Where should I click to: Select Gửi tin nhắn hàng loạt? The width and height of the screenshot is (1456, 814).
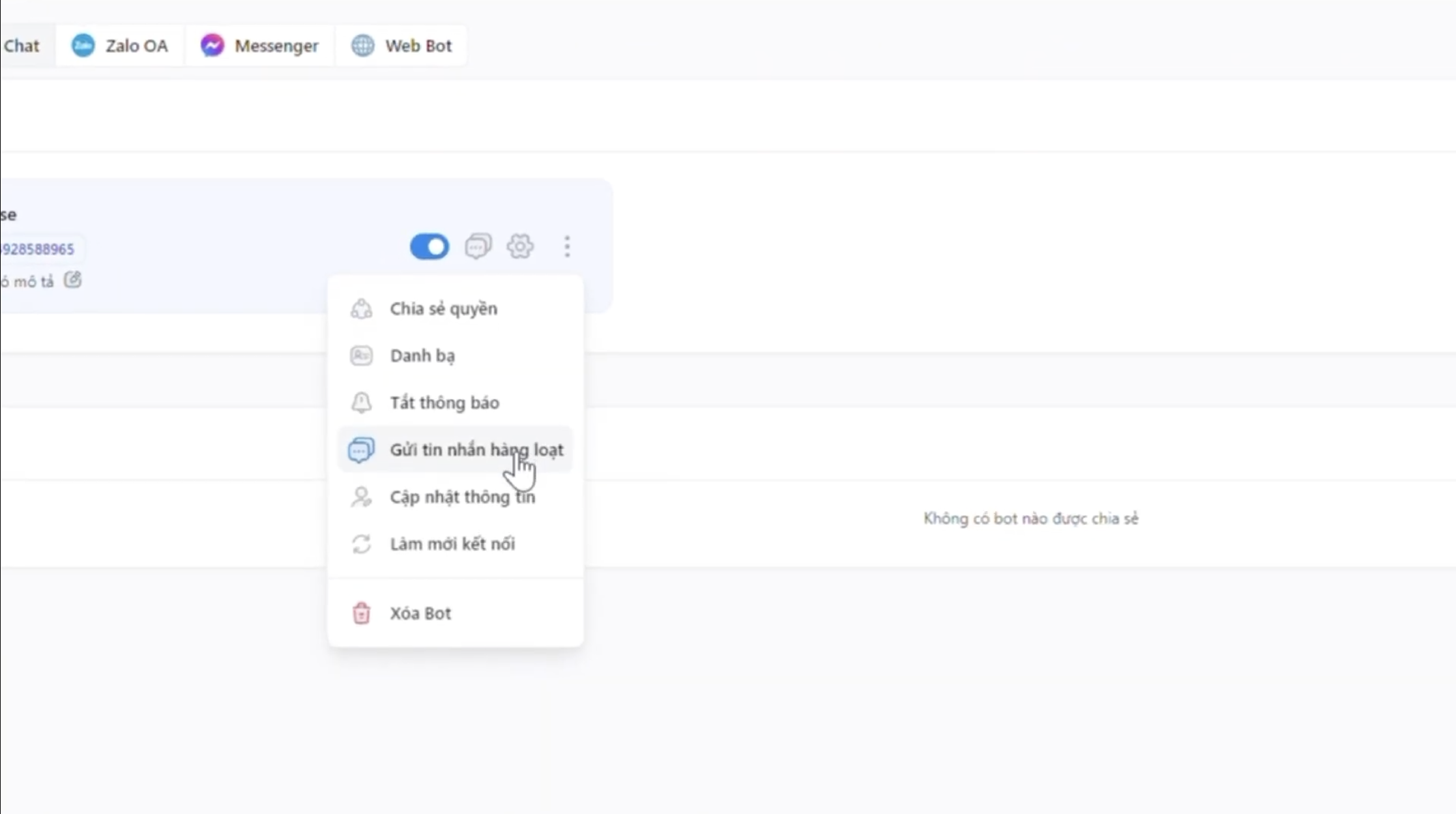click(455, 450)
